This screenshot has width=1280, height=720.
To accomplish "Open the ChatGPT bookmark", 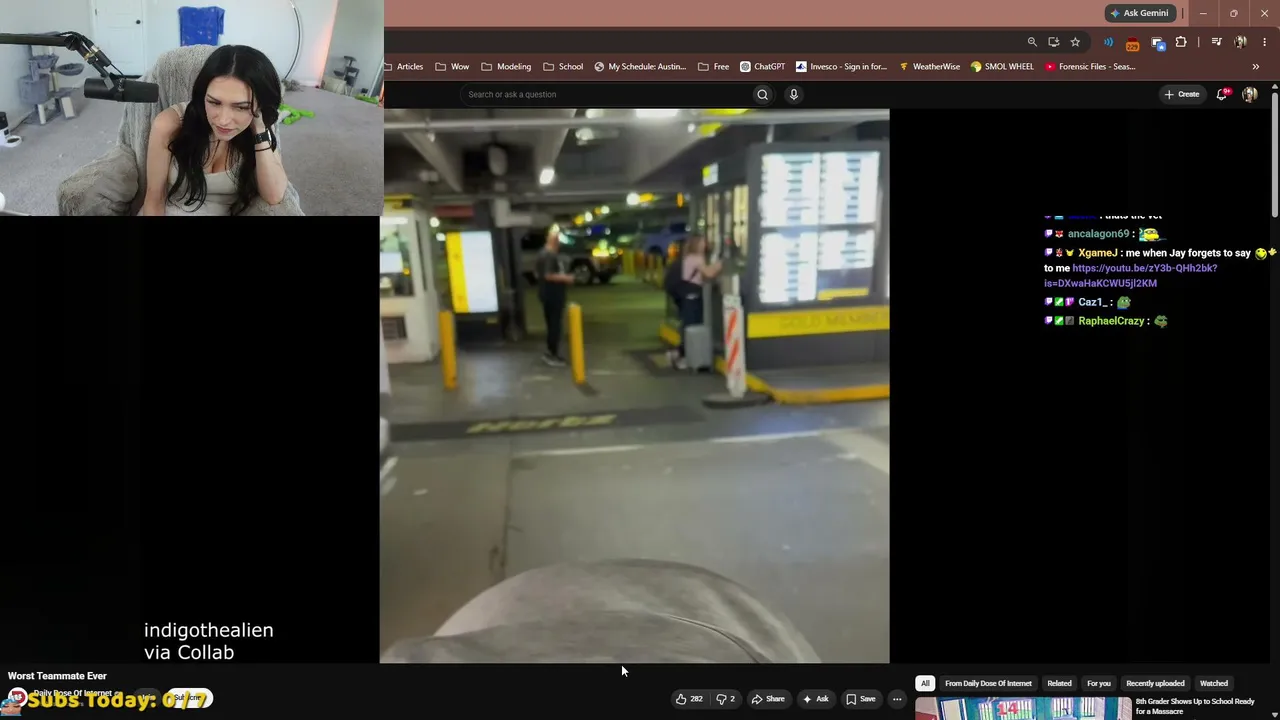I will pyautogui.click(x=763, y=67).
